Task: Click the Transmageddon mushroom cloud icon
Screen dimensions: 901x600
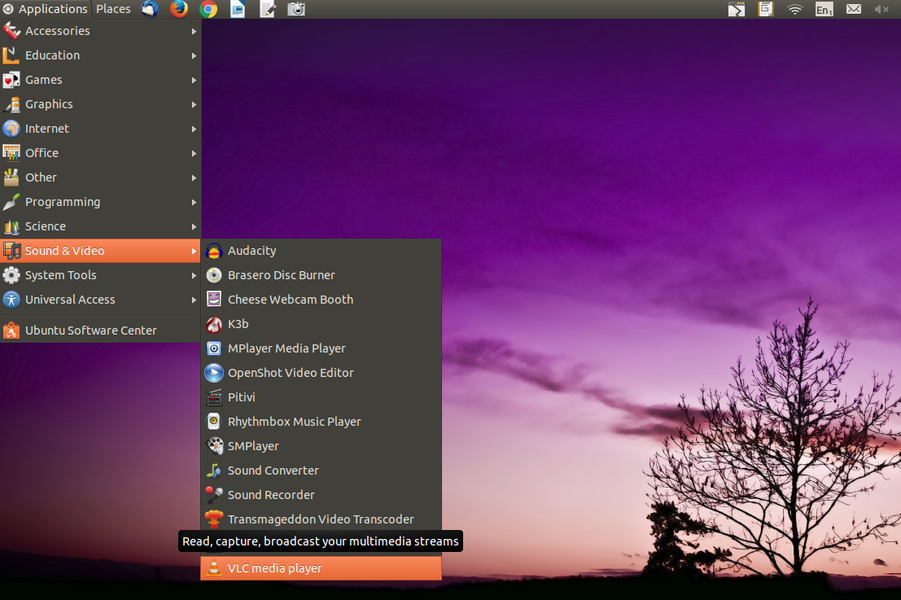Action: [x=214, y=519]
